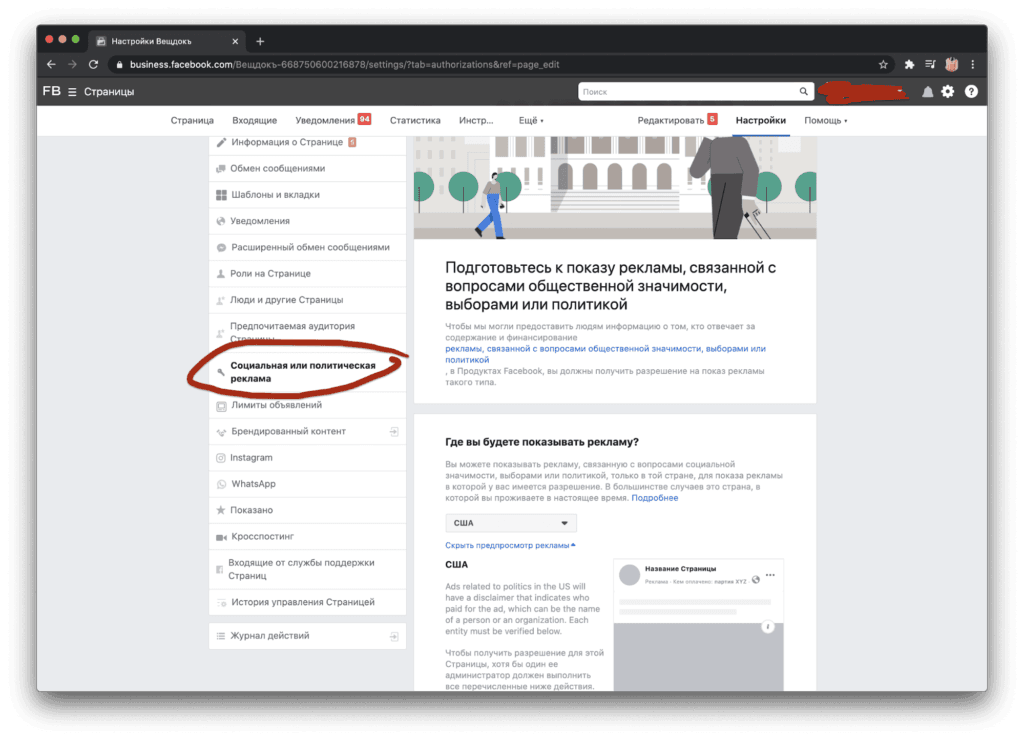Click the Шаблоны и вкладки grid icon

(x=221, y=195)
